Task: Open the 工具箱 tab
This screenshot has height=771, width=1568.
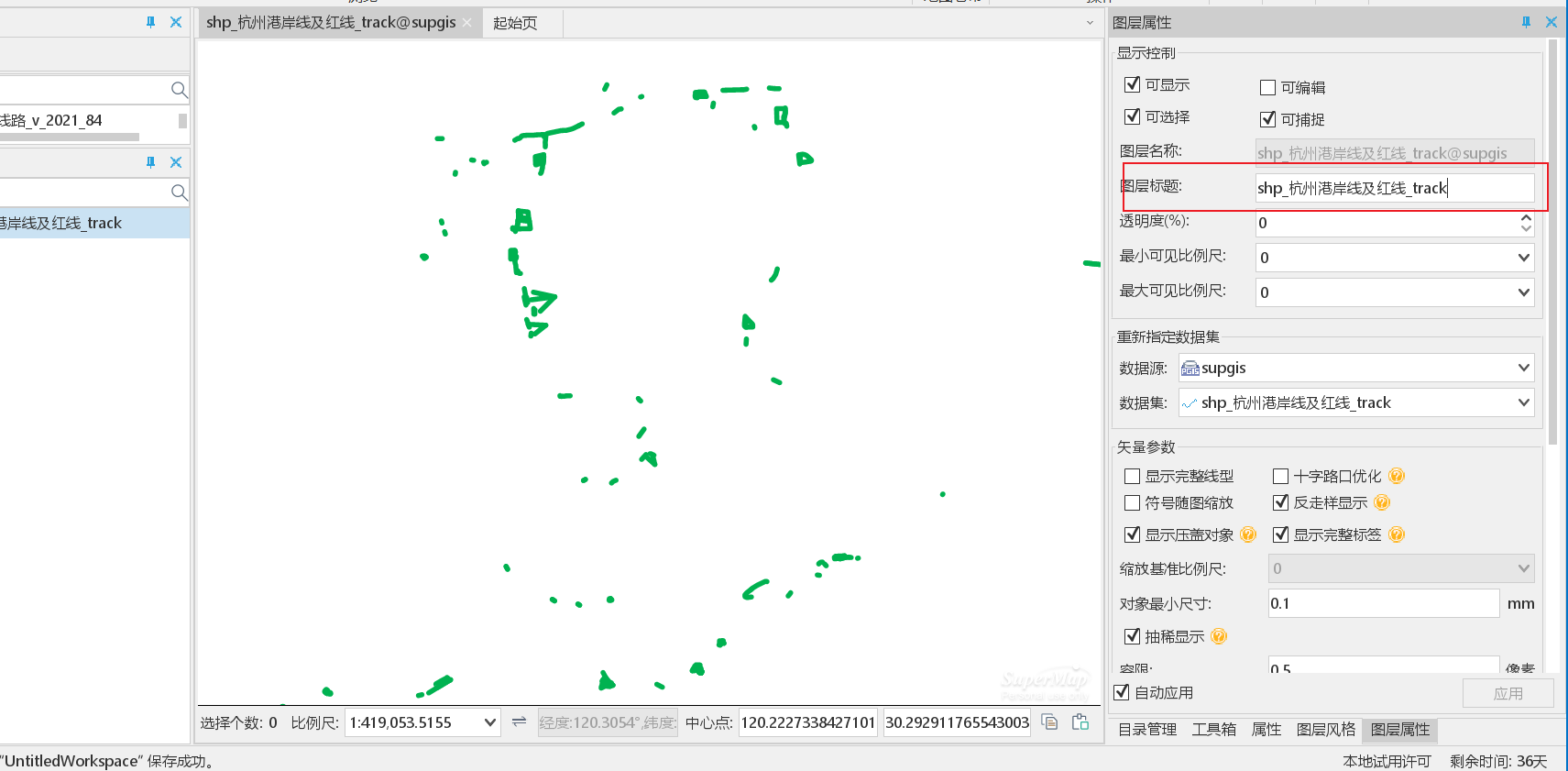Action: click(x=1214, y=730)
